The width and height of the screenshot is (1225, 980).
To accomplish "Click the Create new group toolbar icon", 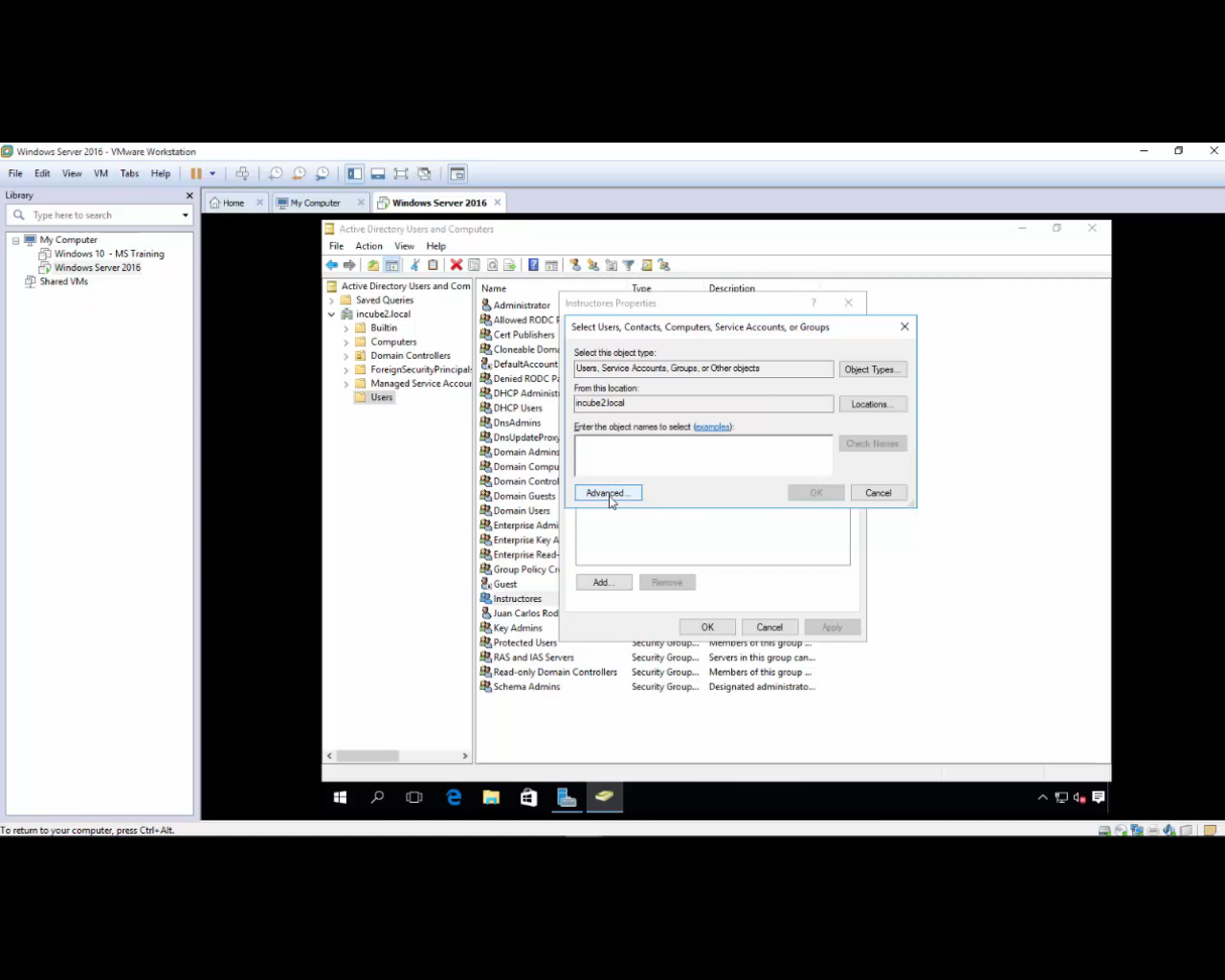I will [x=593, y=265].
